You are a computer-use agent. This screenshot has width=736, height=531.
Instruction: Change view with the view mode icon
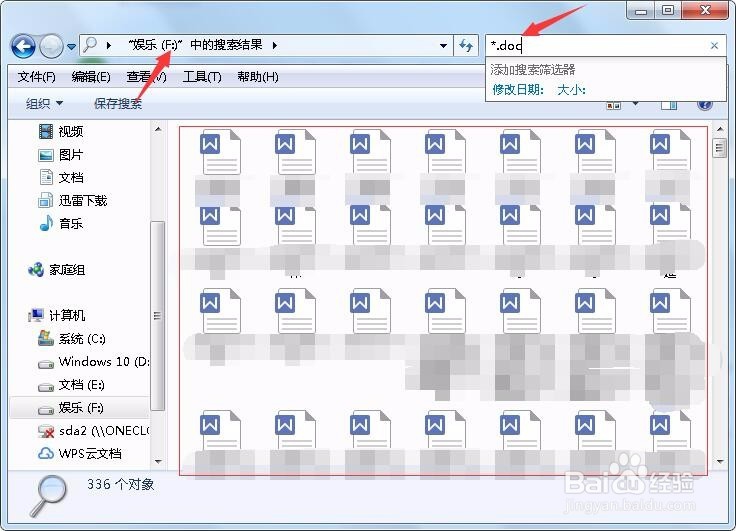[x=613, y=105]
